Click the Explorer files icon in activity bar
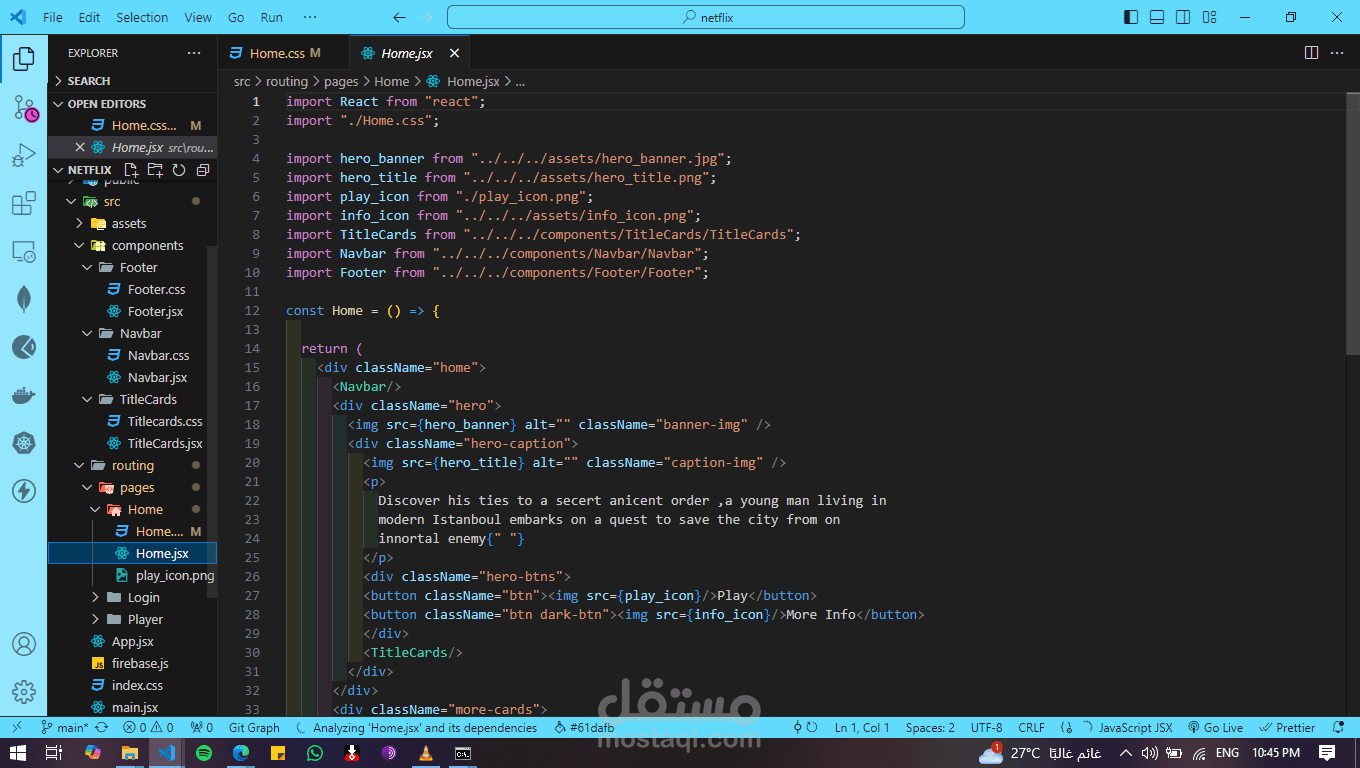 tap(24, 60)
